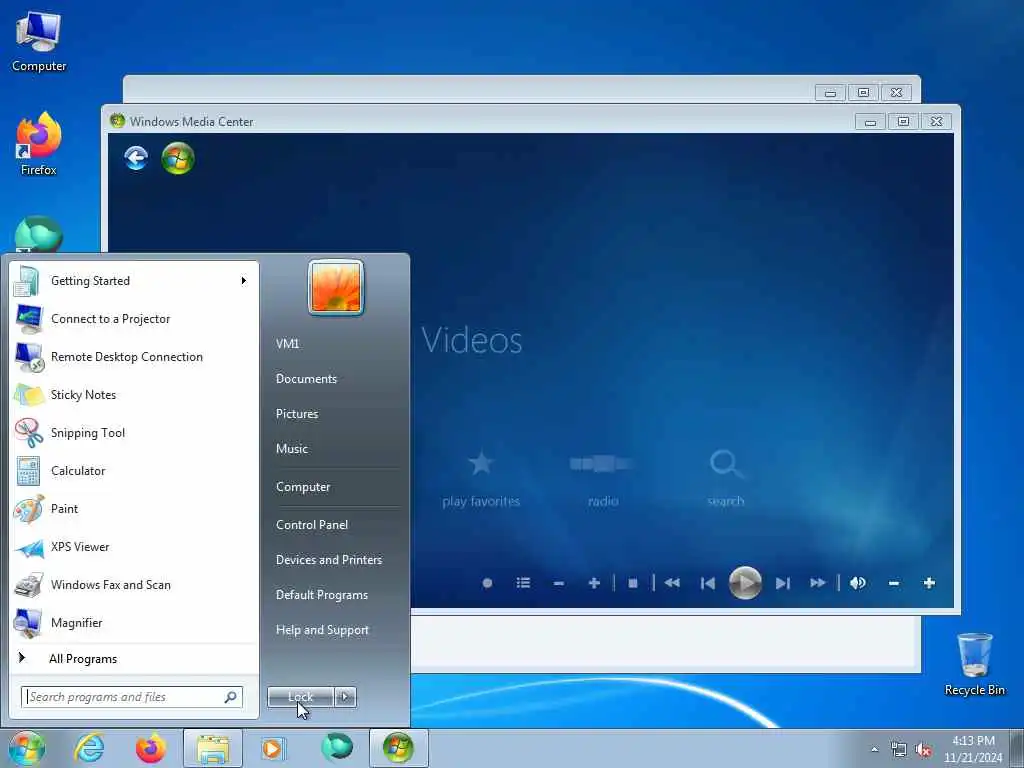Screen dimensions: 1024x768
Task: Click channel up plus in transport controls
Action: click(x=594, y=583)
